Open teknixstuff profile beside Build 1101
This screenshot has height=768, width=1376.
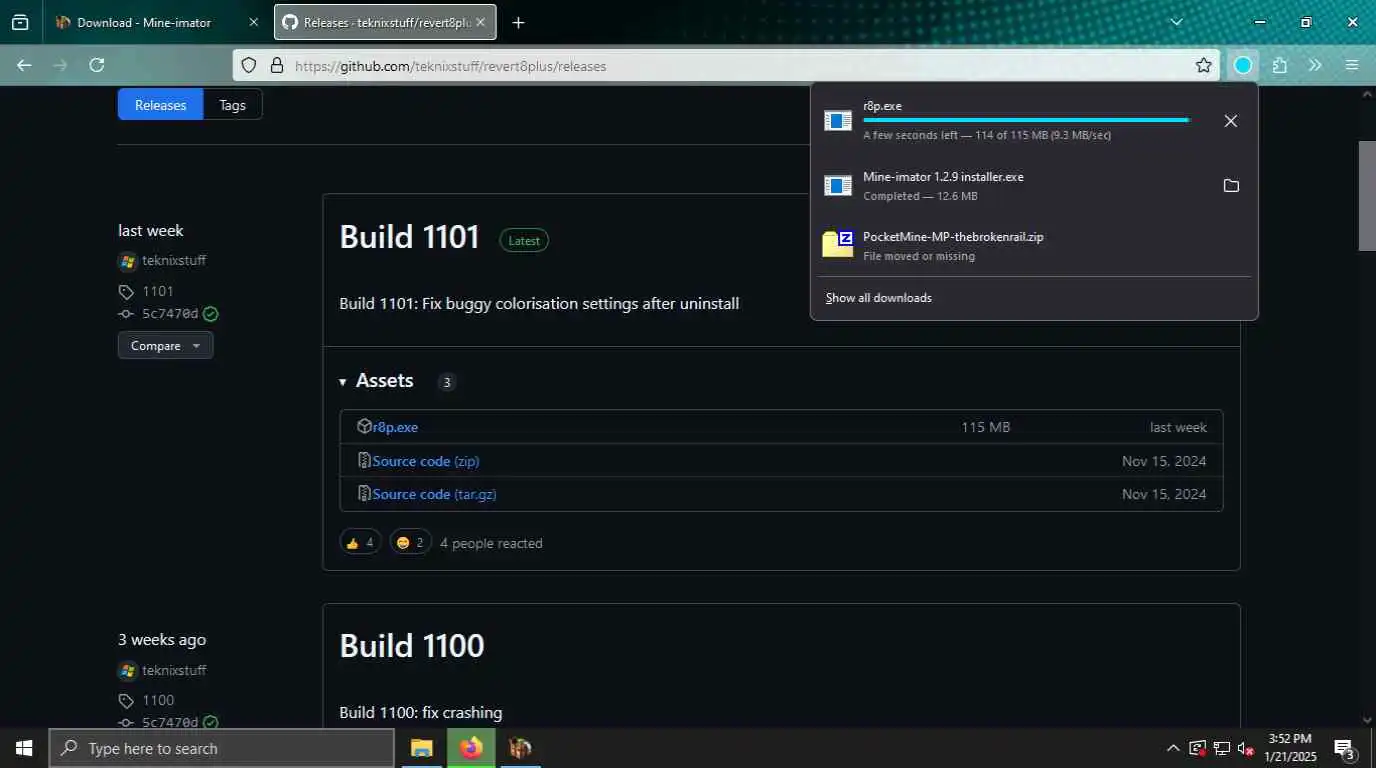tap(174, 261)
